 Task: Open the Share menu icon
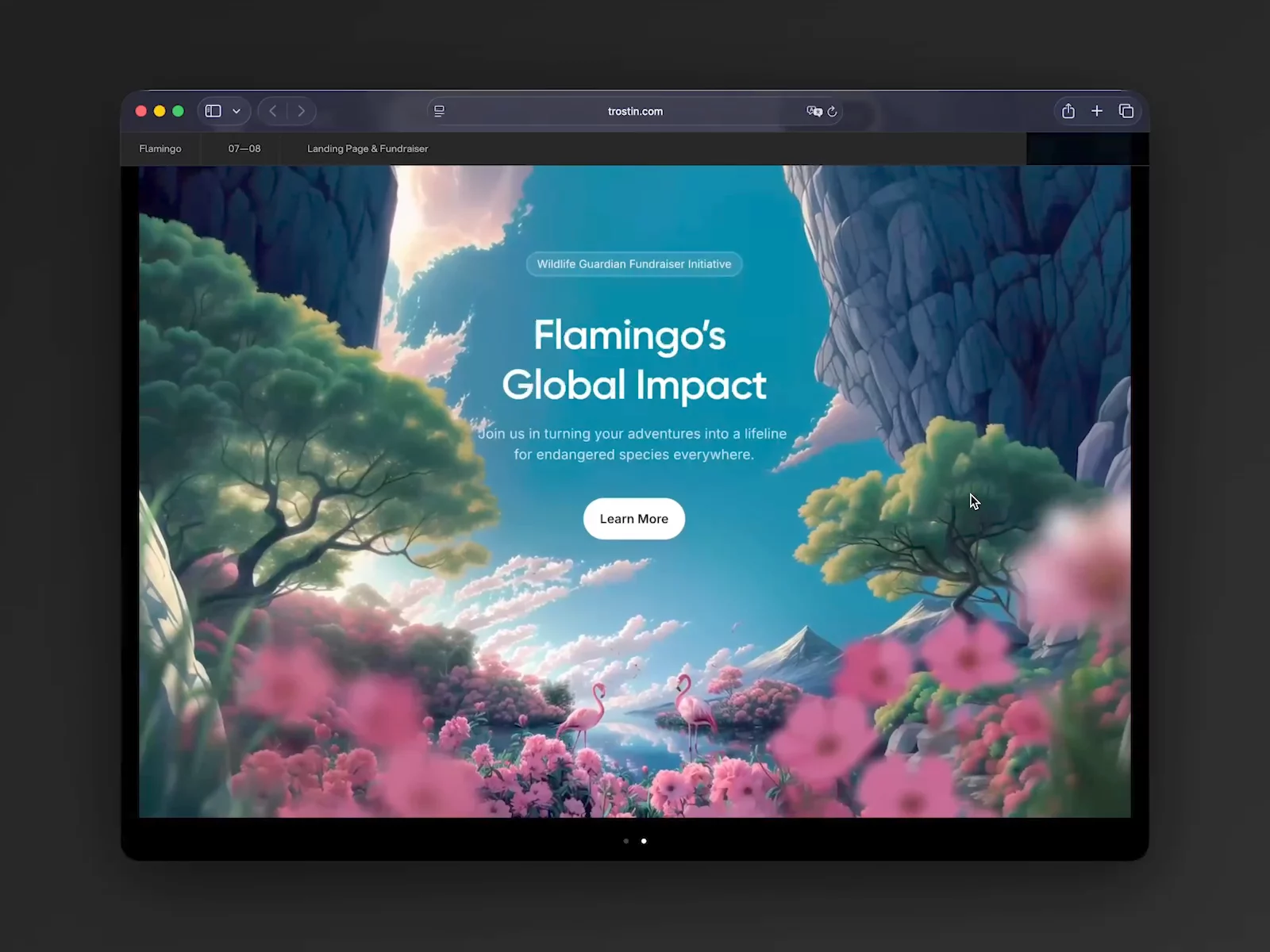1068,111
